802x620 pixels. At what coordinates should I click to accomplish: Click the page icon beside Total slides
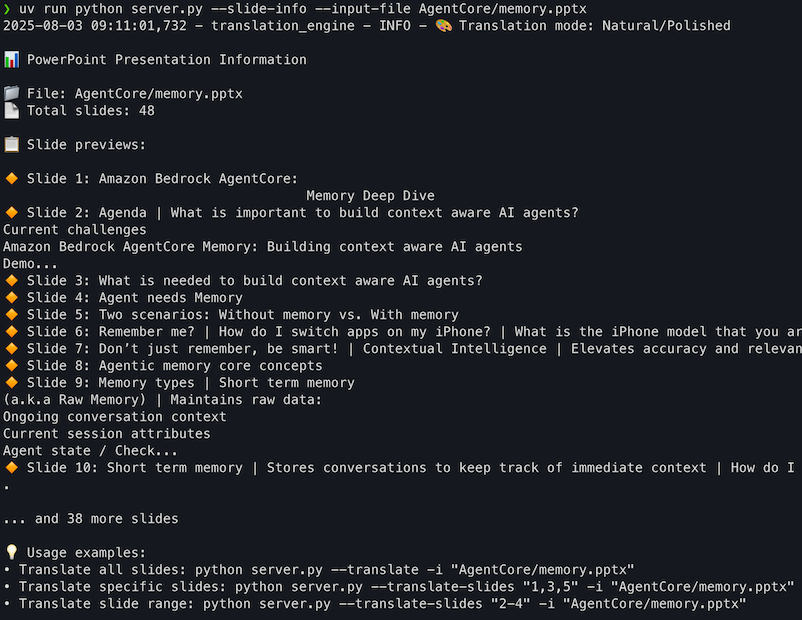click(11, 110)
